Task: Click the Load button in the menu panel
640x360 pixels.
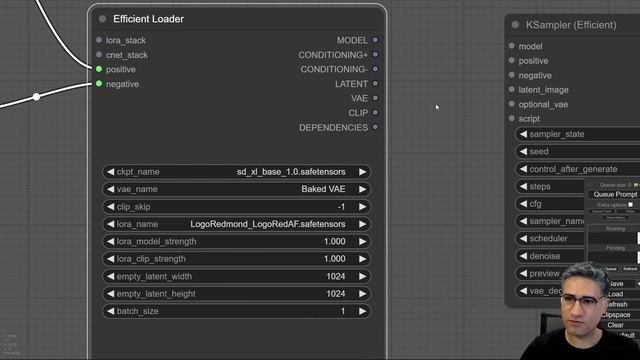Action: (616, 294)
